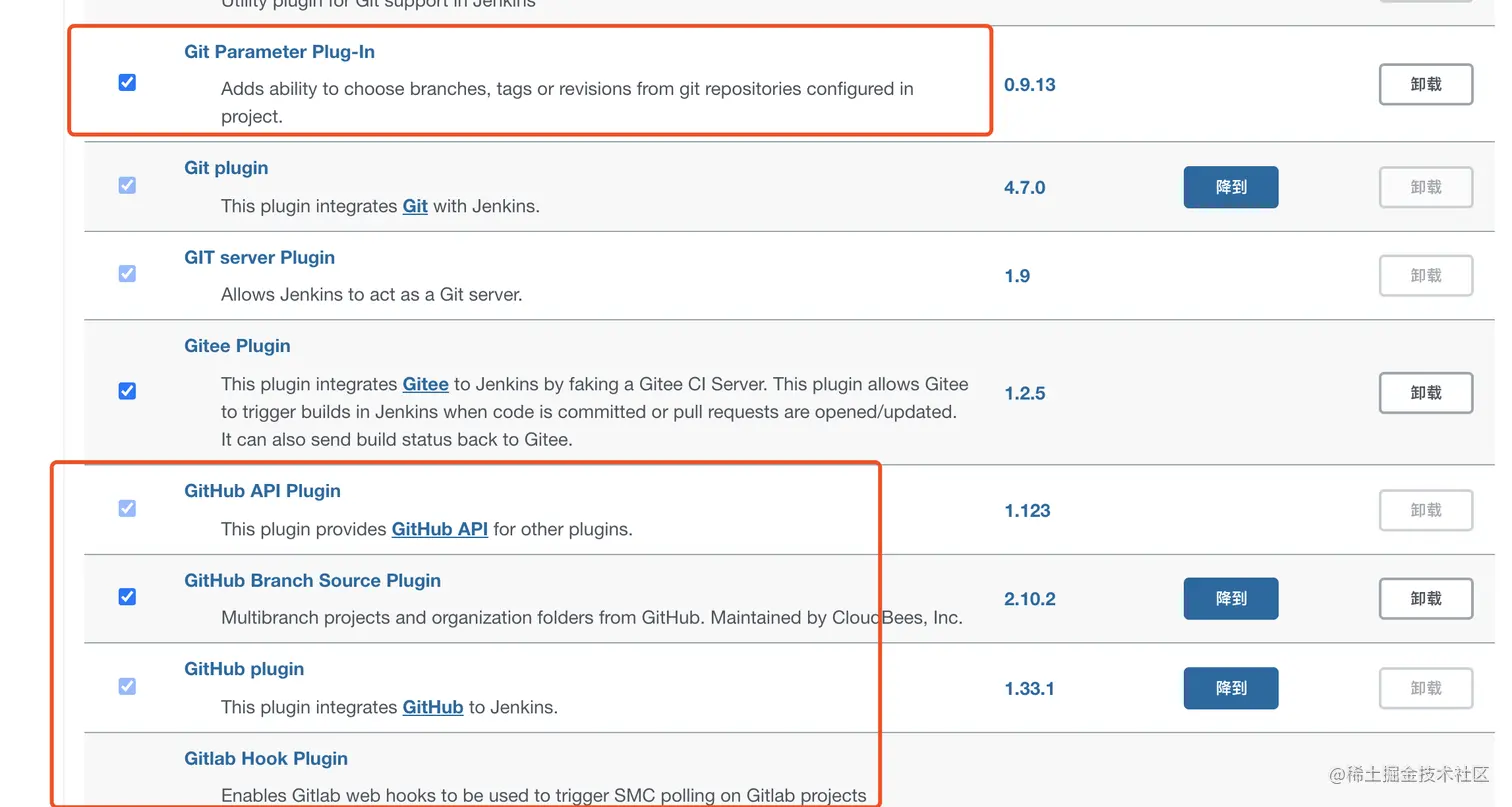Image resolution: width=1512 pixels, height=807 pixels.
Task: Open the GitHub Branch Source Plugin link
Action: click(312, 581)
